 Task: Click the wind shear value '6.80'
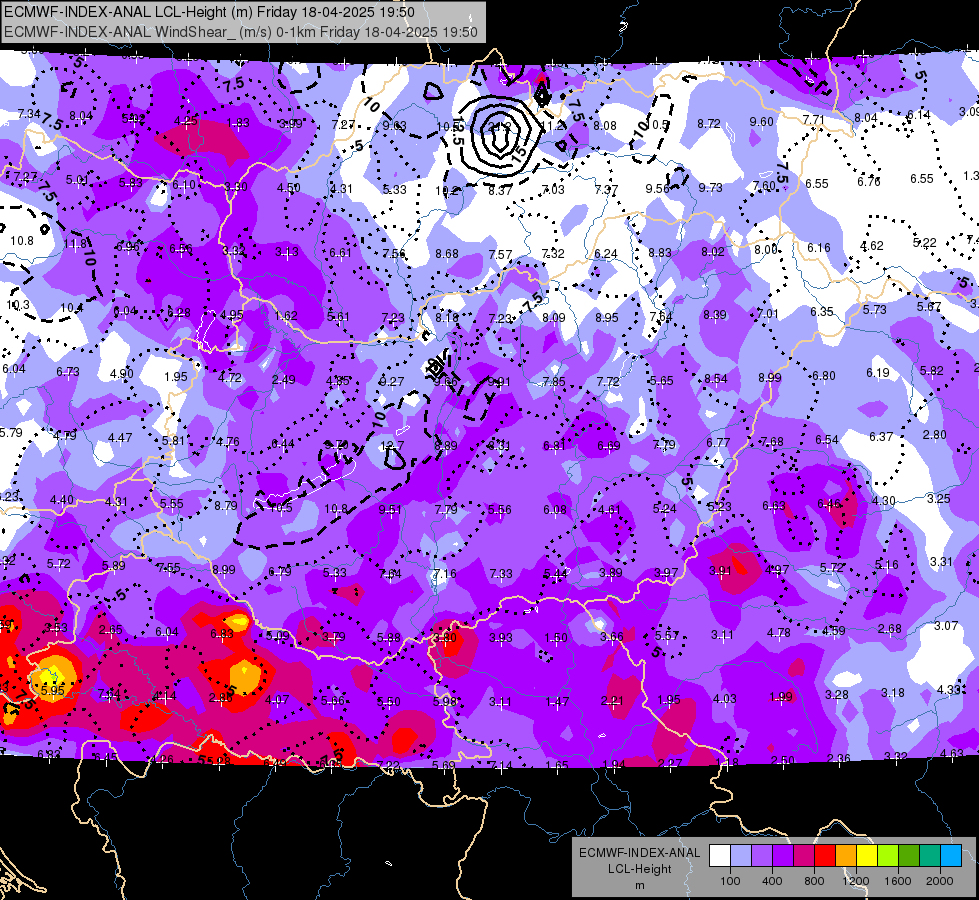click(824, 376)
